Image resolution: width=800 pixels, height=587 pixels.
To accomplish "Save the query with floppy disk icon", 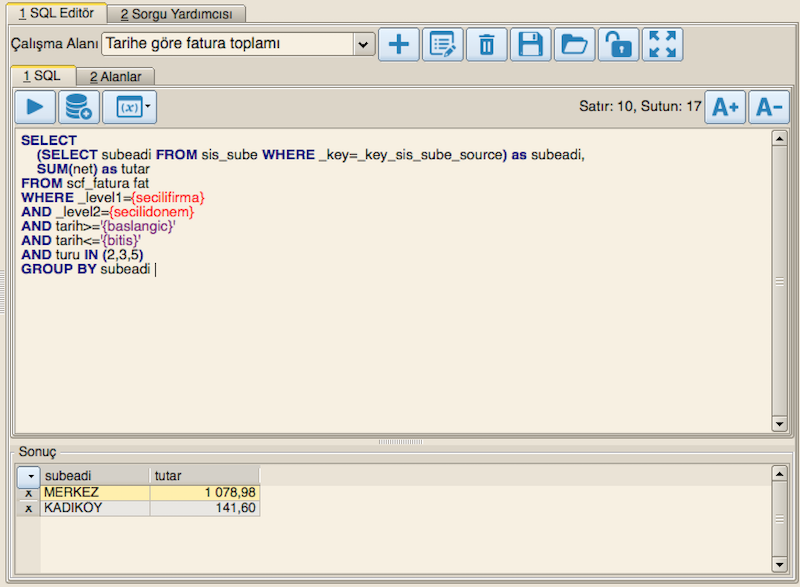I will (x=531, y=44).
